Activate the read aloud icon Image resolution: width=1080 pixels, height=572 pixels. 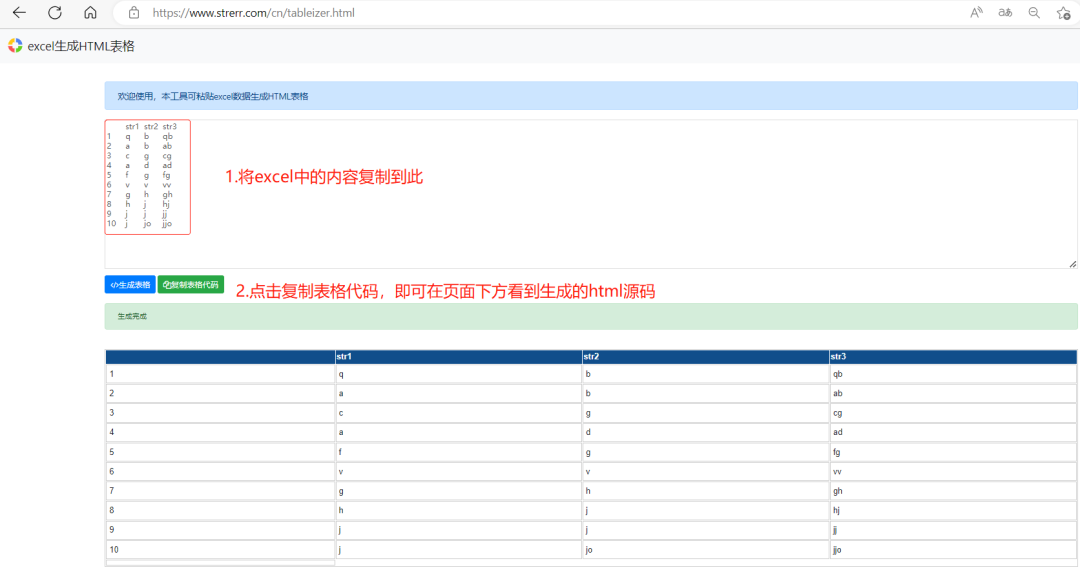coord(976,12)
